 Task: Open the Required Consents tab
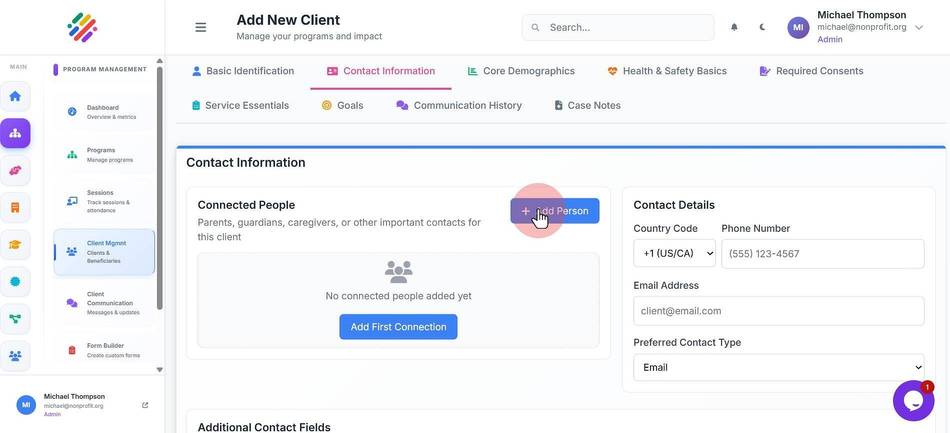(811, 71)
